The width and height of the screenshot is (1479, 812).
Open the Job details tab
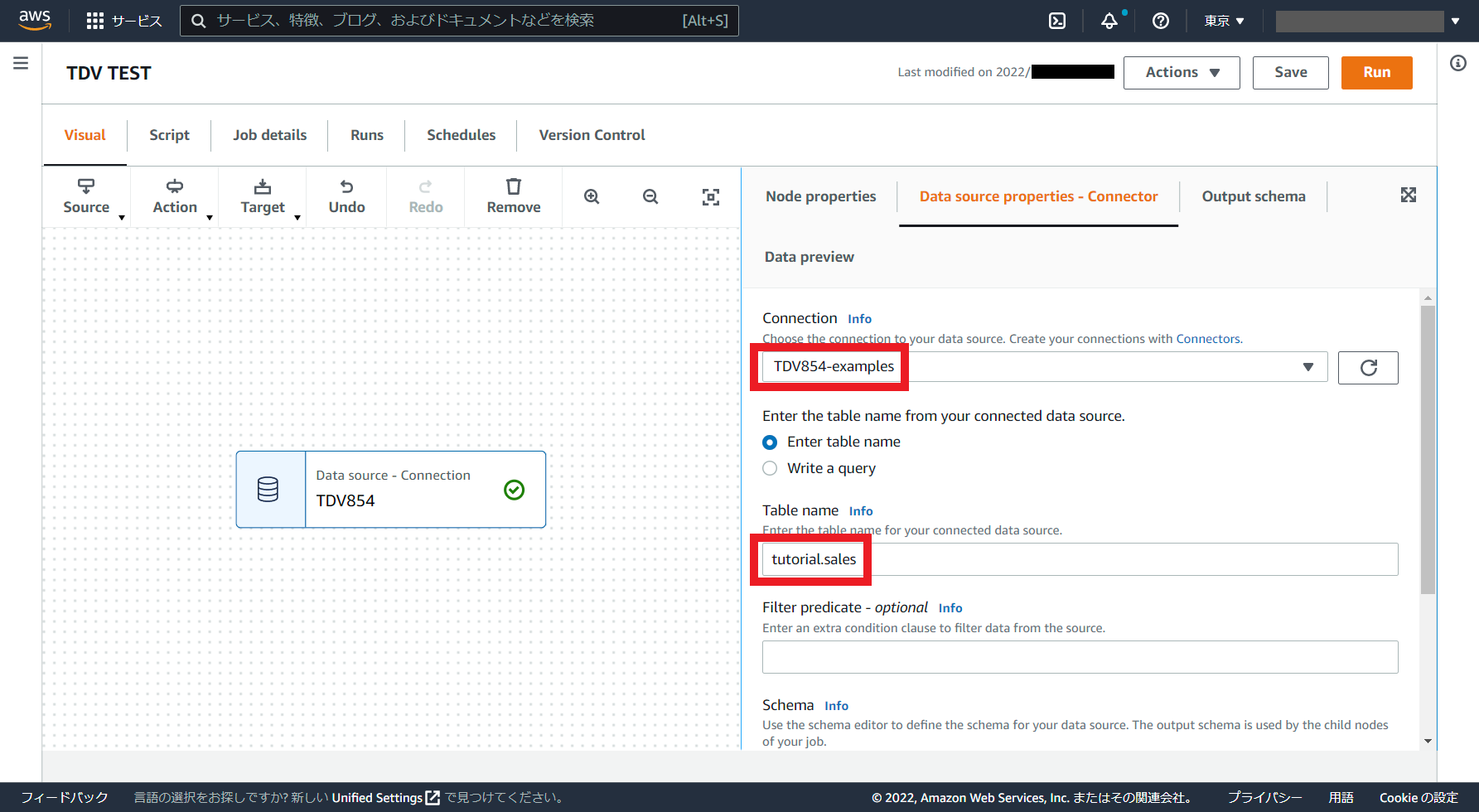pyautogui.click(x=270, y=135)
